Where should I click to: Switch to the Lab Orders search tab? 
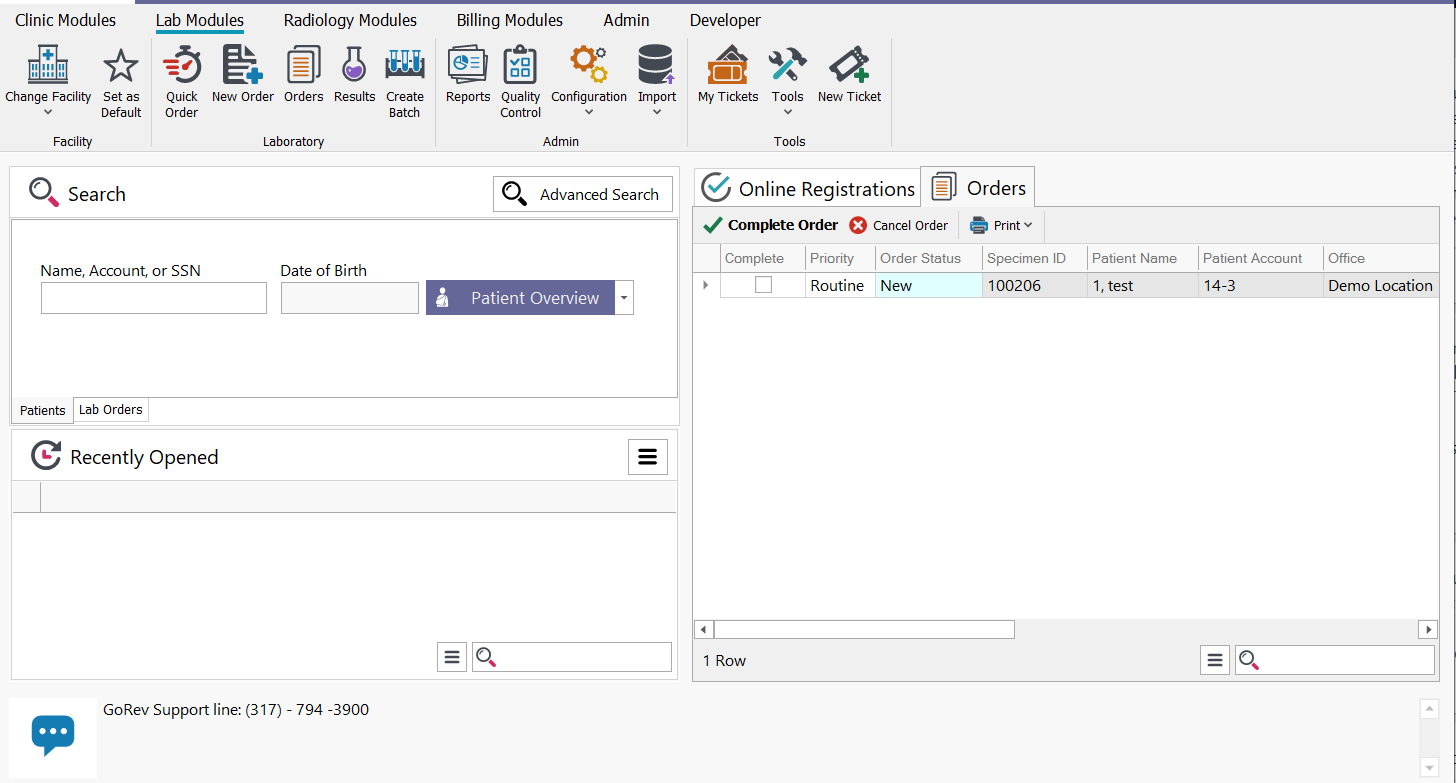[x=111, y=409]
